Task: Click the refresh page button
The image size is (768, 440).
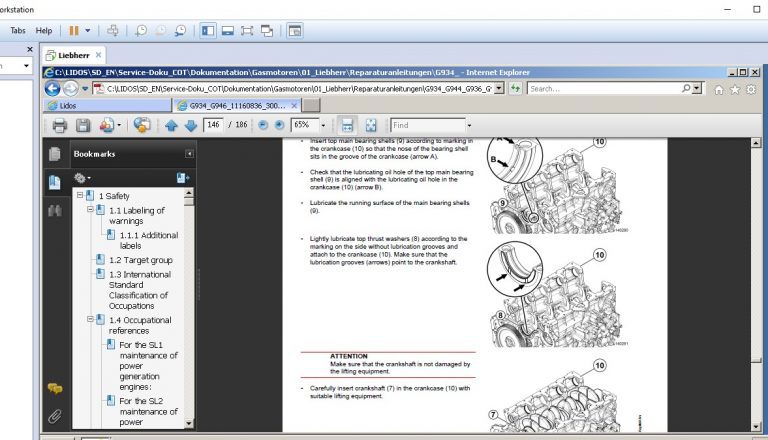Action: tap(515, 89)
